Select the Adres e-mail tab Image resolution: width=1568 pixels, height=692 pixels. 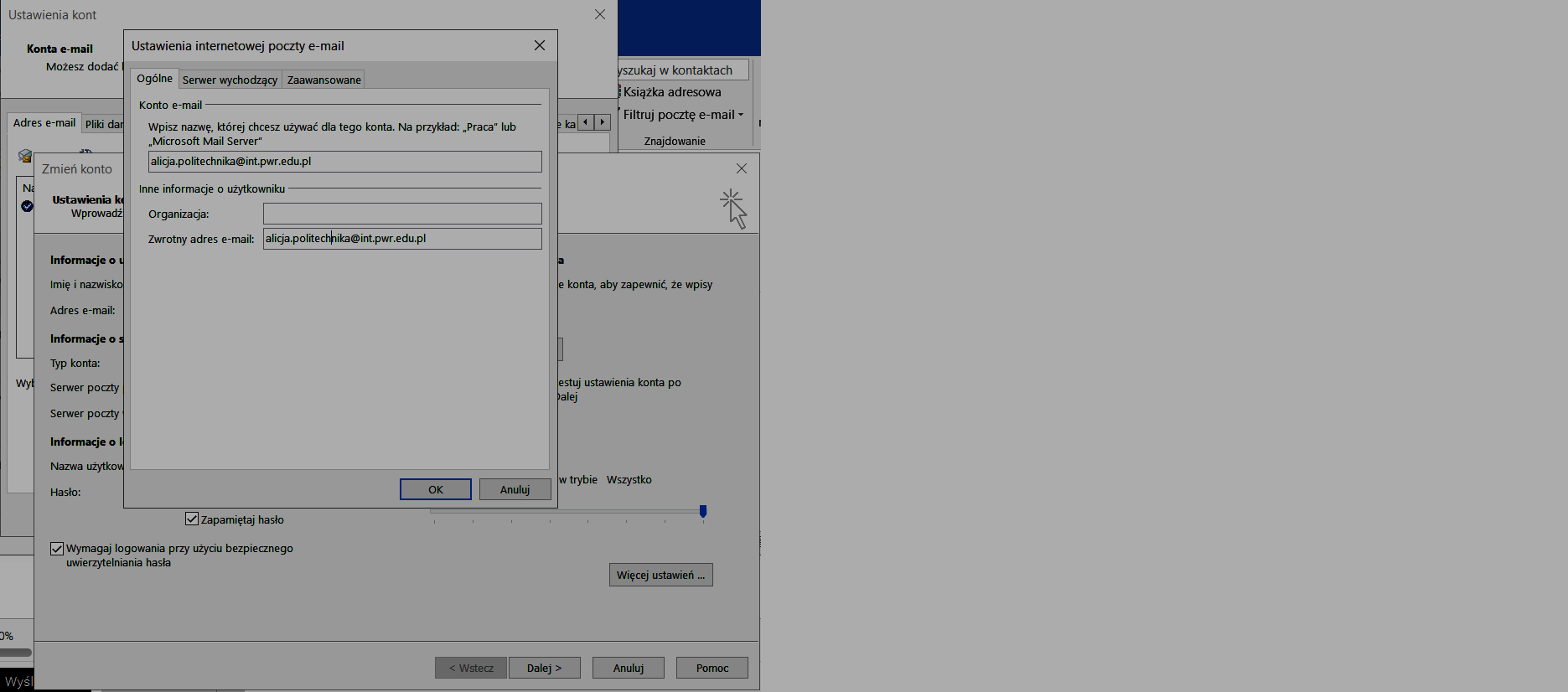44,123
